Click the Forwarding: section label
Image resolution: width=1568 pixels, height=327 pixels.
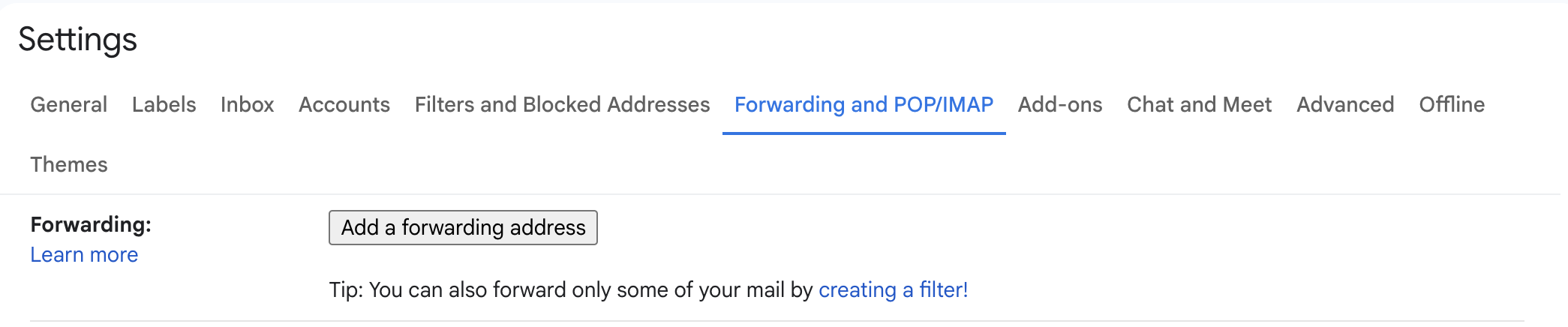[91, 224]
